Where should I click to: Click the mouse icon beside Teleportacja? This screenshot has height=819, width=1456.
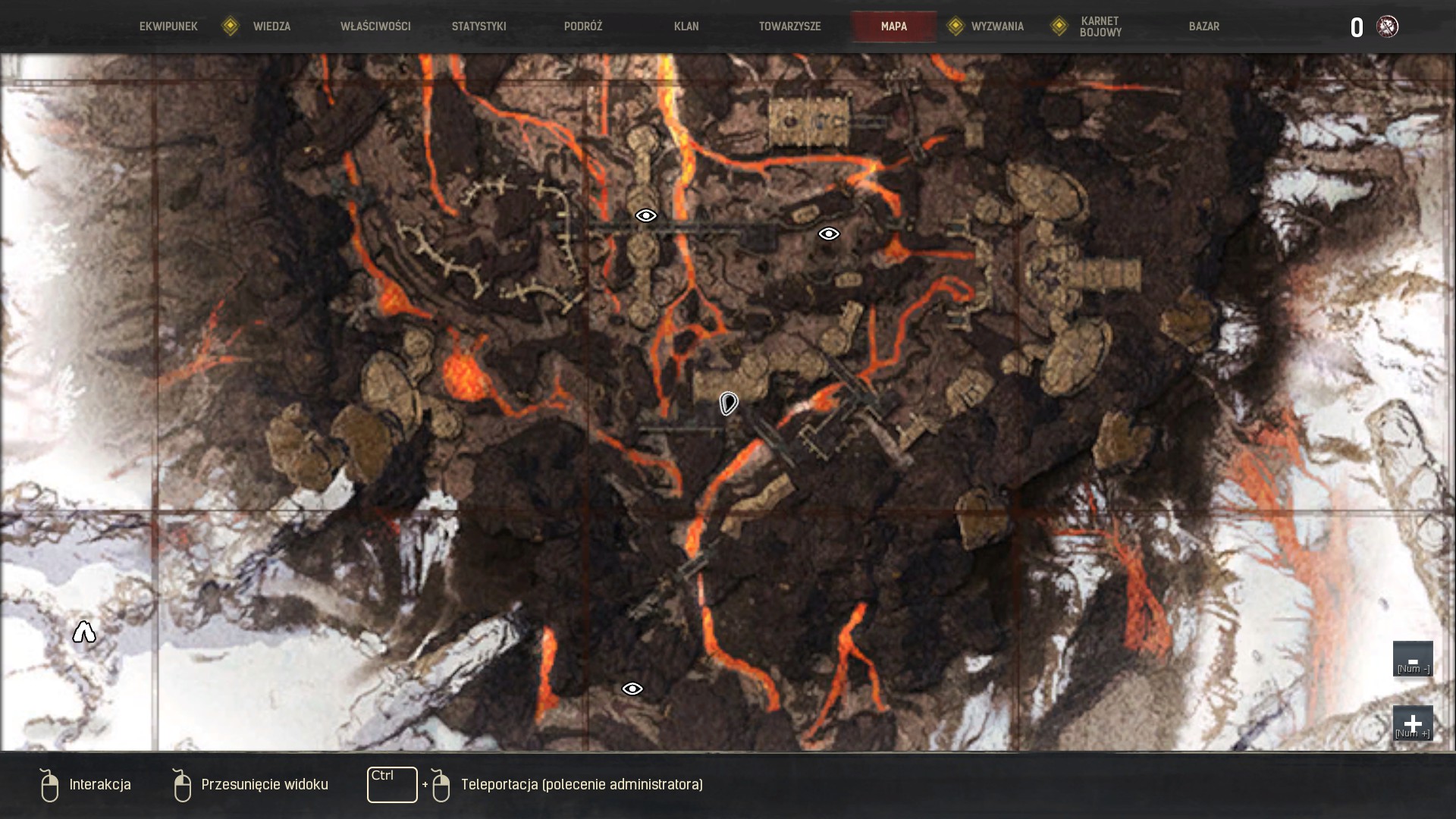tap(441, 785)
